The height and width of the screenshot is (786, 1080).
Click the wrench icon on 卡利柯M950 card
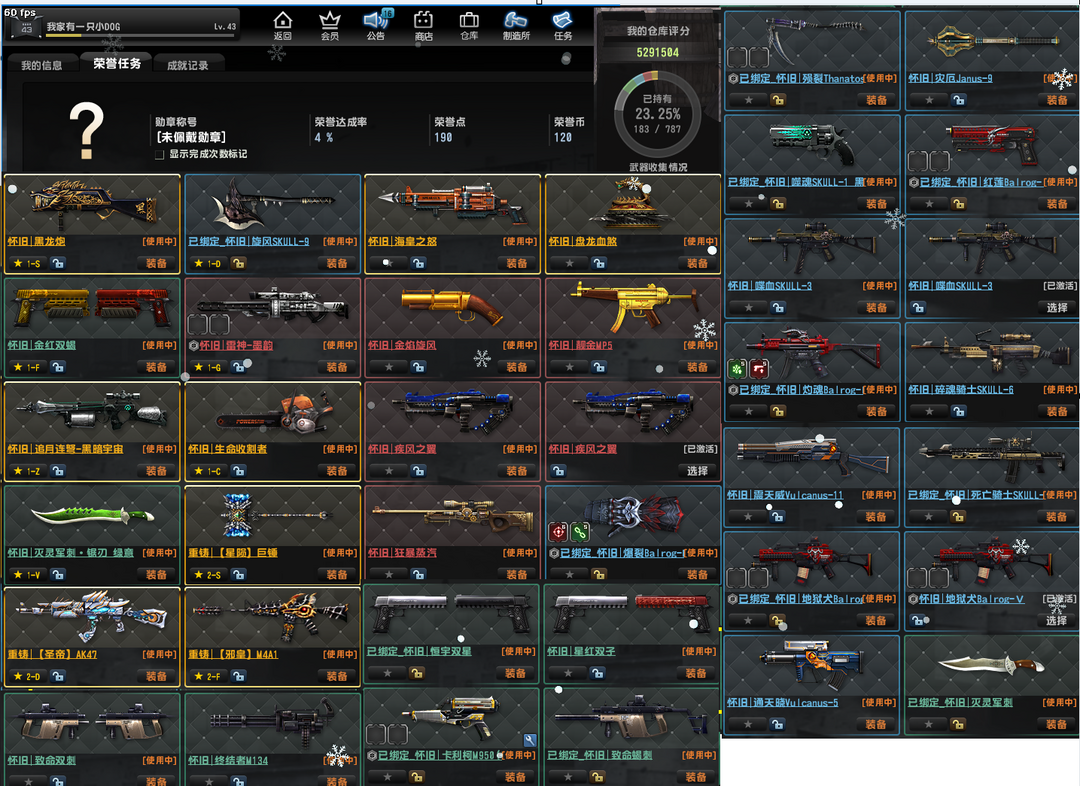point(530,741)
